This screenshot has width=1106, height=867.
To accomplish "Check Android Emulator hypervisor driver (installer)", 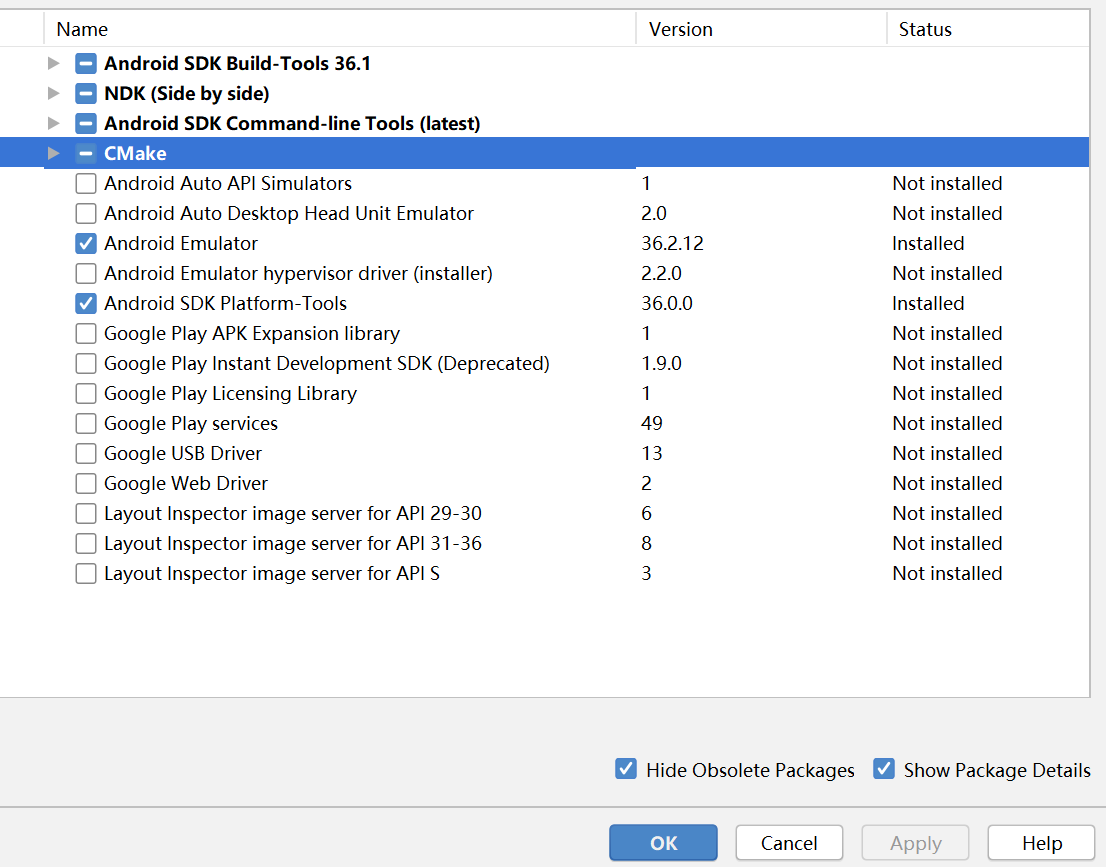I will [x=86, y=273].
